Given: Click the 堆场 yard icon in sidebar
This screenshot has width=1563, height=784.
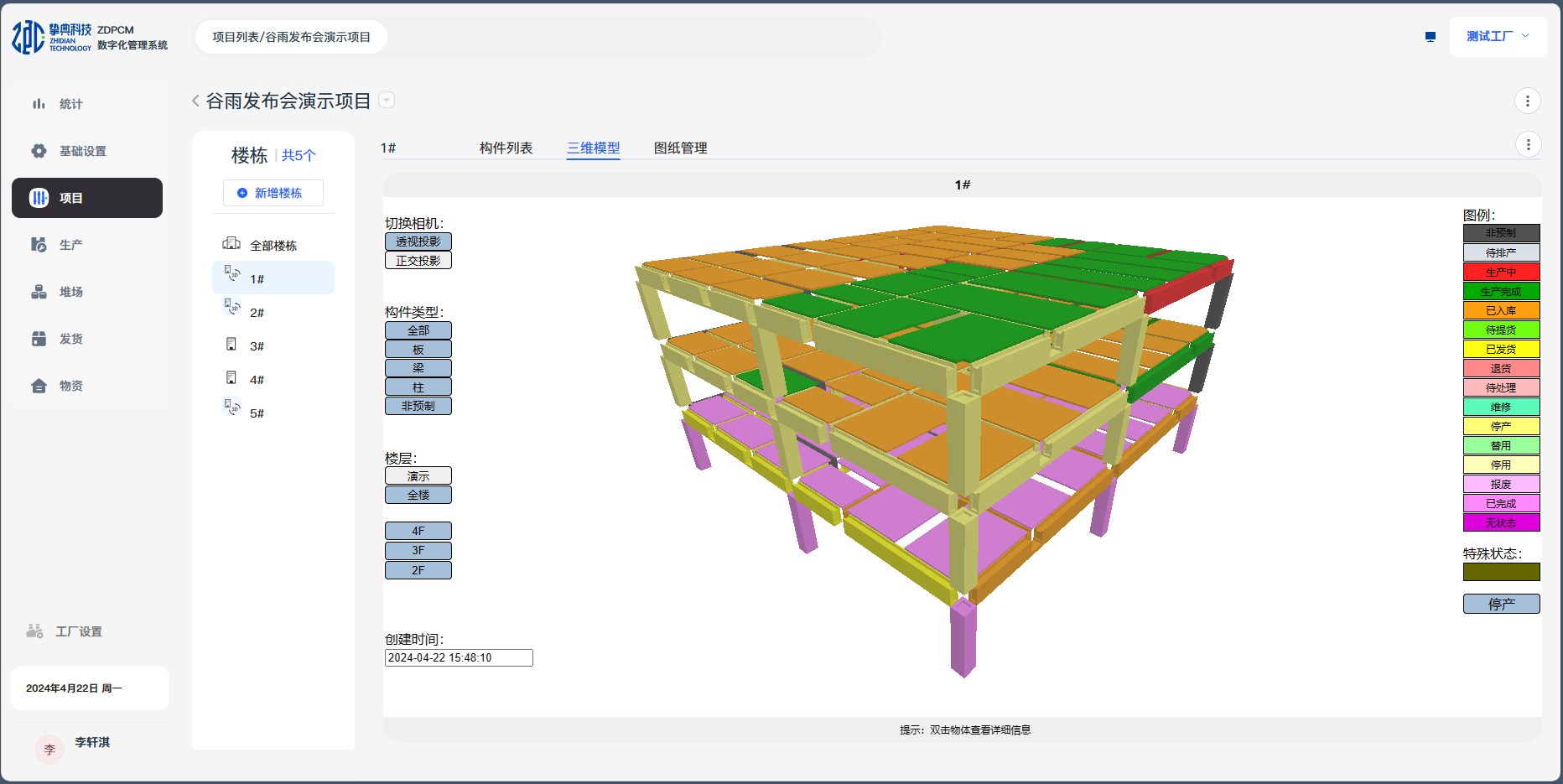Looking at the screenshot, I should [x=39, y=292].
